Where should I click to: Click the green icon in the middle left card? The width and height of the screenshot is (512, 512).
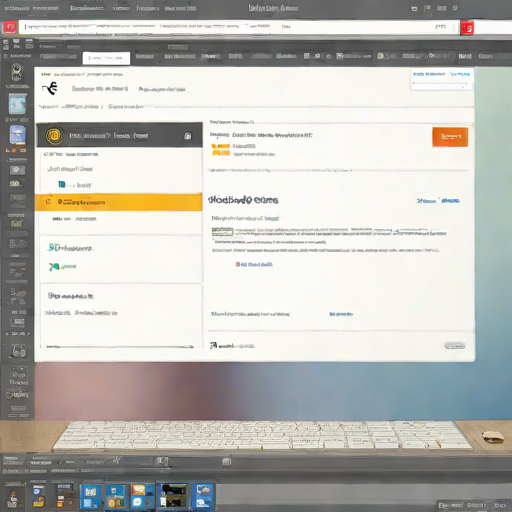coord(54,266)
